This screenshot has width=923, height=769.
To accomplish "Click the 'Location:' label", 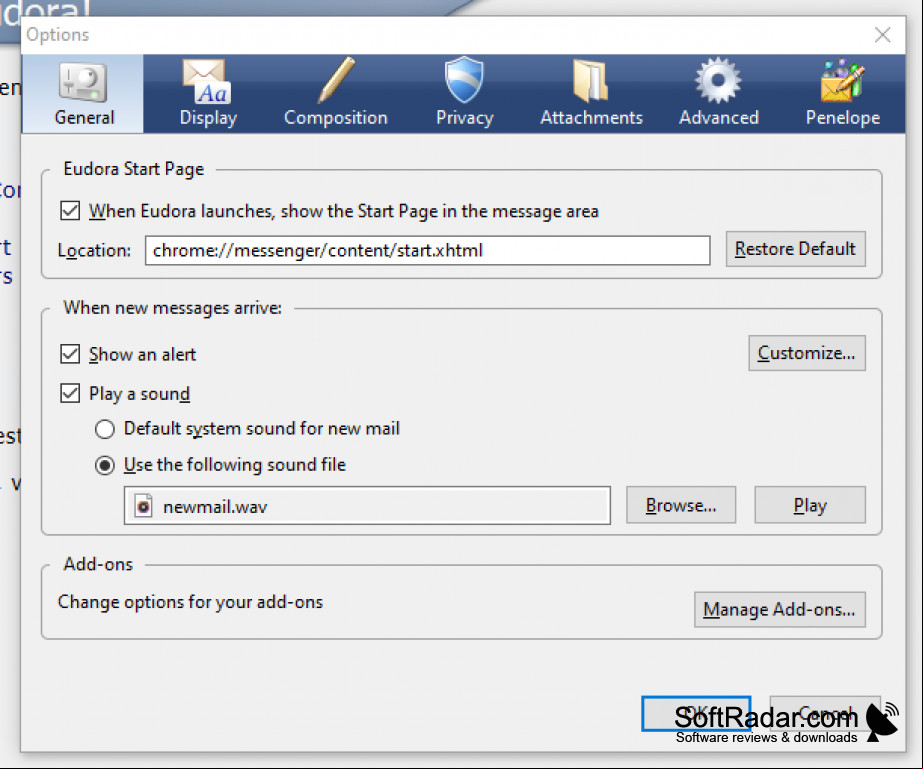I will [x=94, y=250].
